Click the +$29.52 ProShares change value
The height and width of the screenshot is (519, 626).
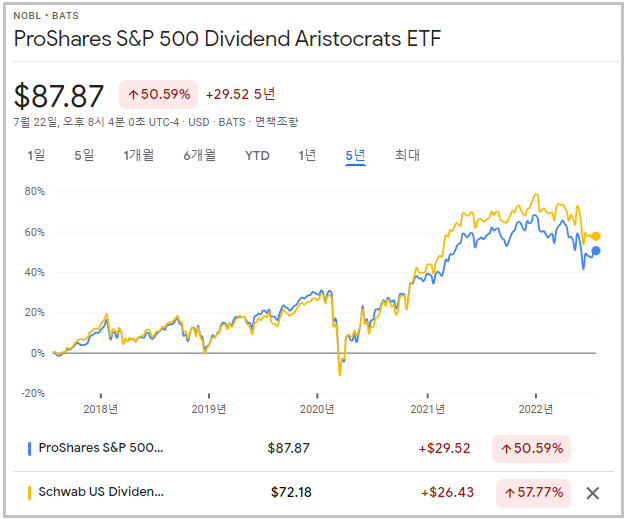444,448
